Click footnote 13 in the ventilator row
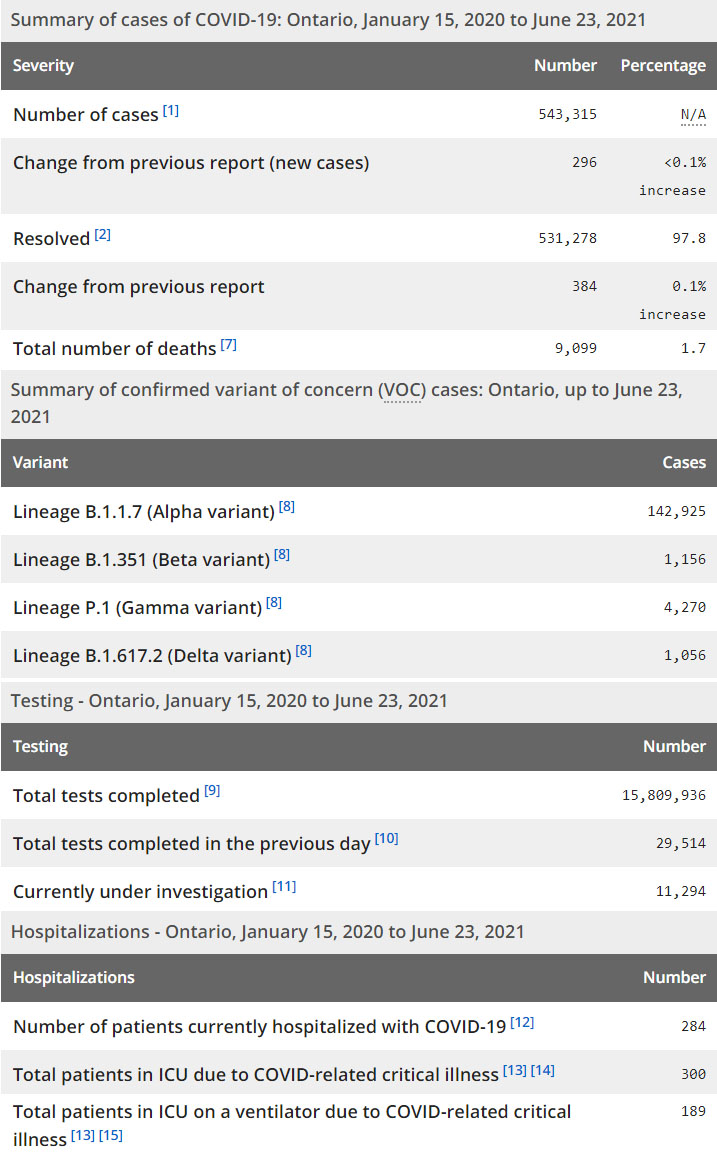717x1154 pixels. tap(83, 1135)
